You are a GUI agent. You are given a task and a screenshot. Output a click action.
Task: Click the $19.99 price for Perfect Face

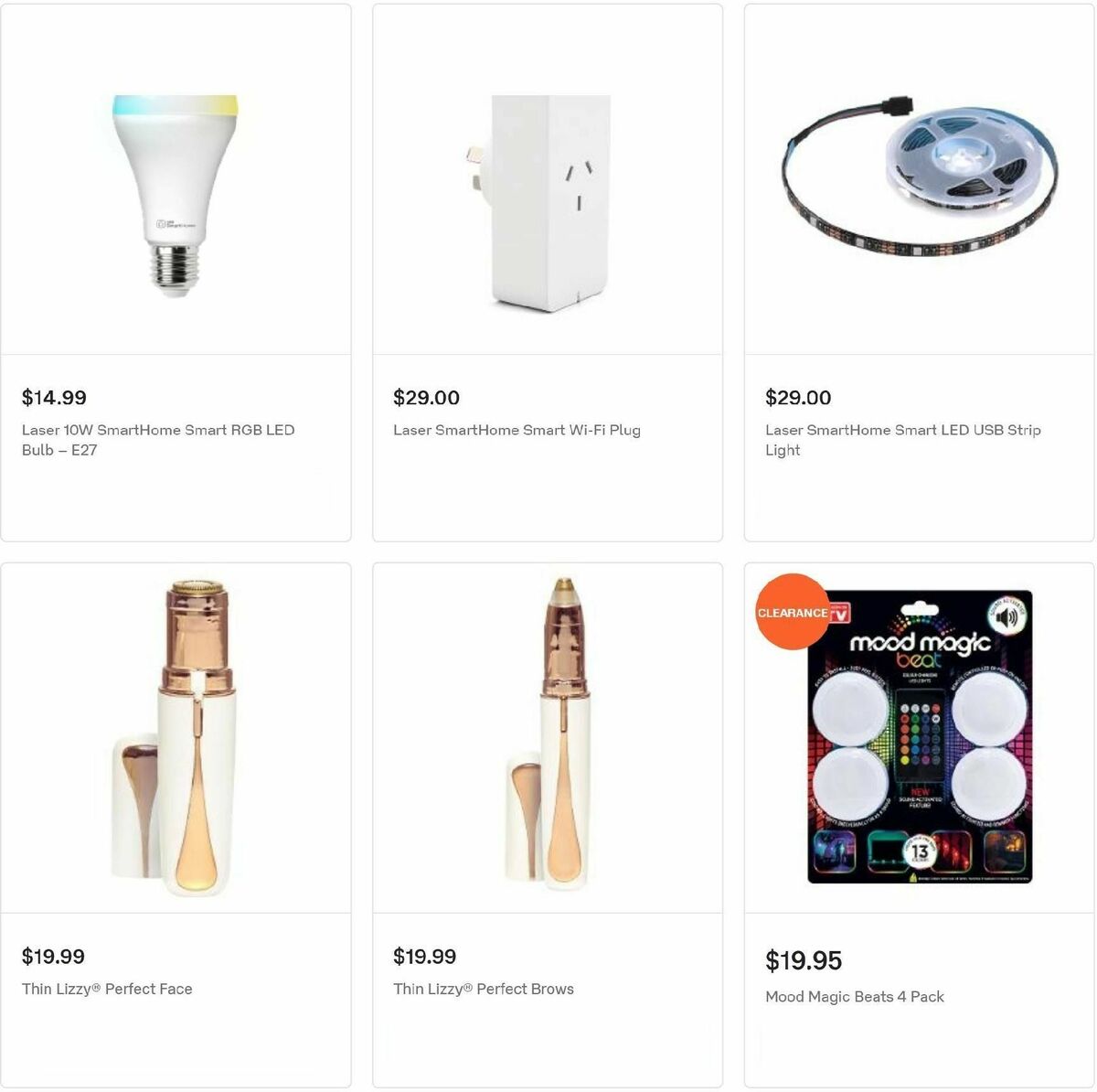(x=53, y=957)
